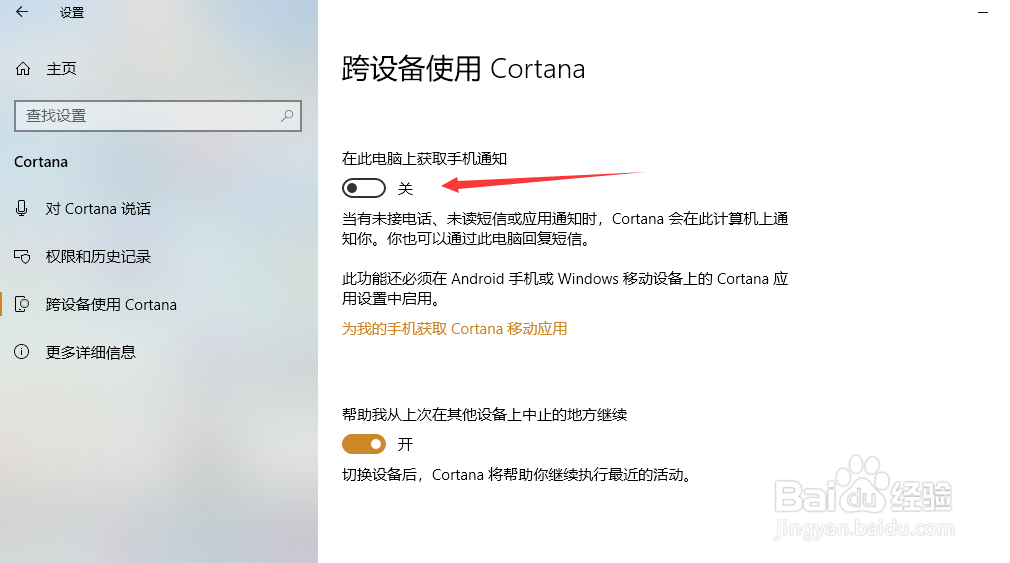This screenshot has height=563, width=1010.
Task: Click the info icon beside 更多详细信息
Action: pos(22,352)
